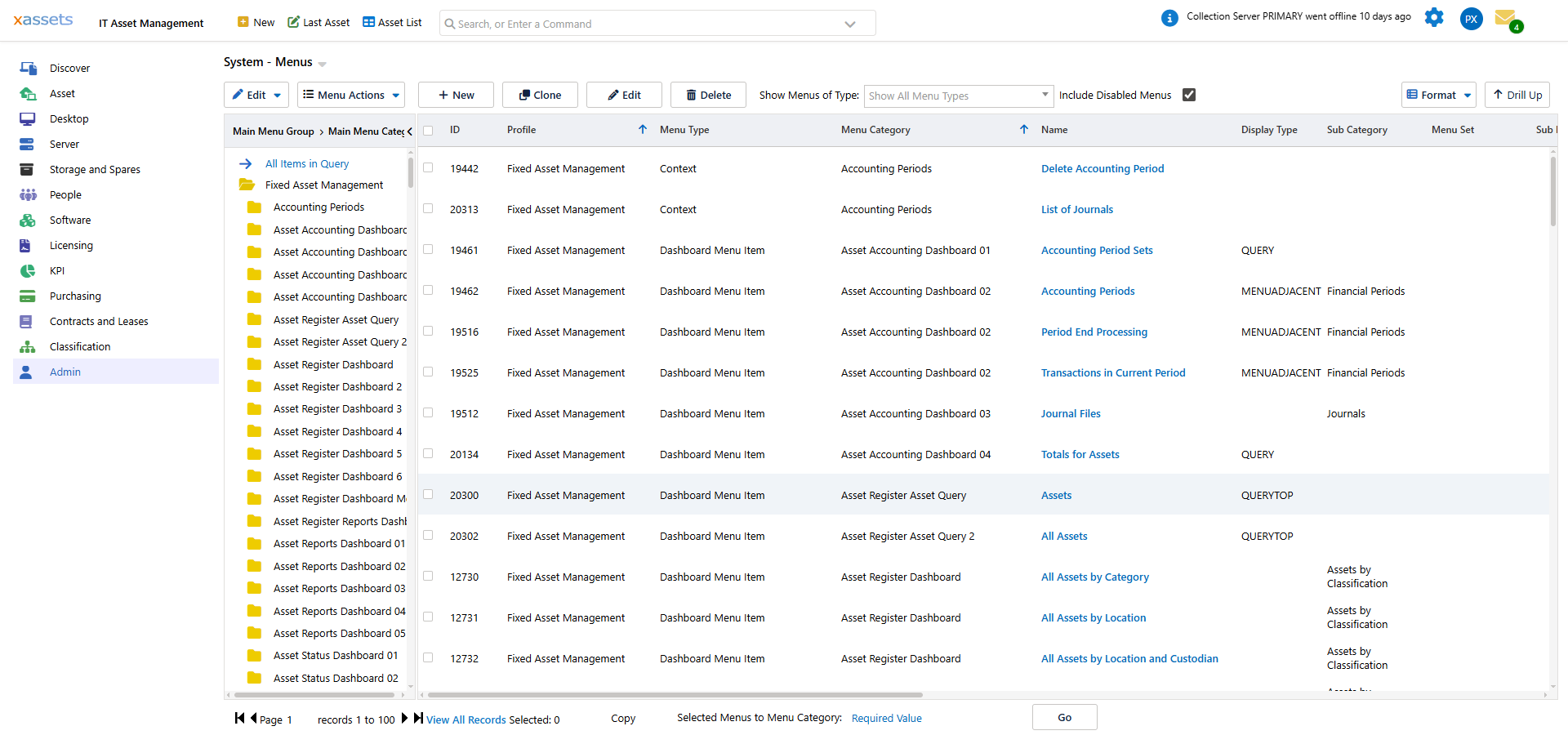Viewport: 1568px width, 744px height.
Task: Expand the Format dropdown
Action: (x=1438, y=95)
